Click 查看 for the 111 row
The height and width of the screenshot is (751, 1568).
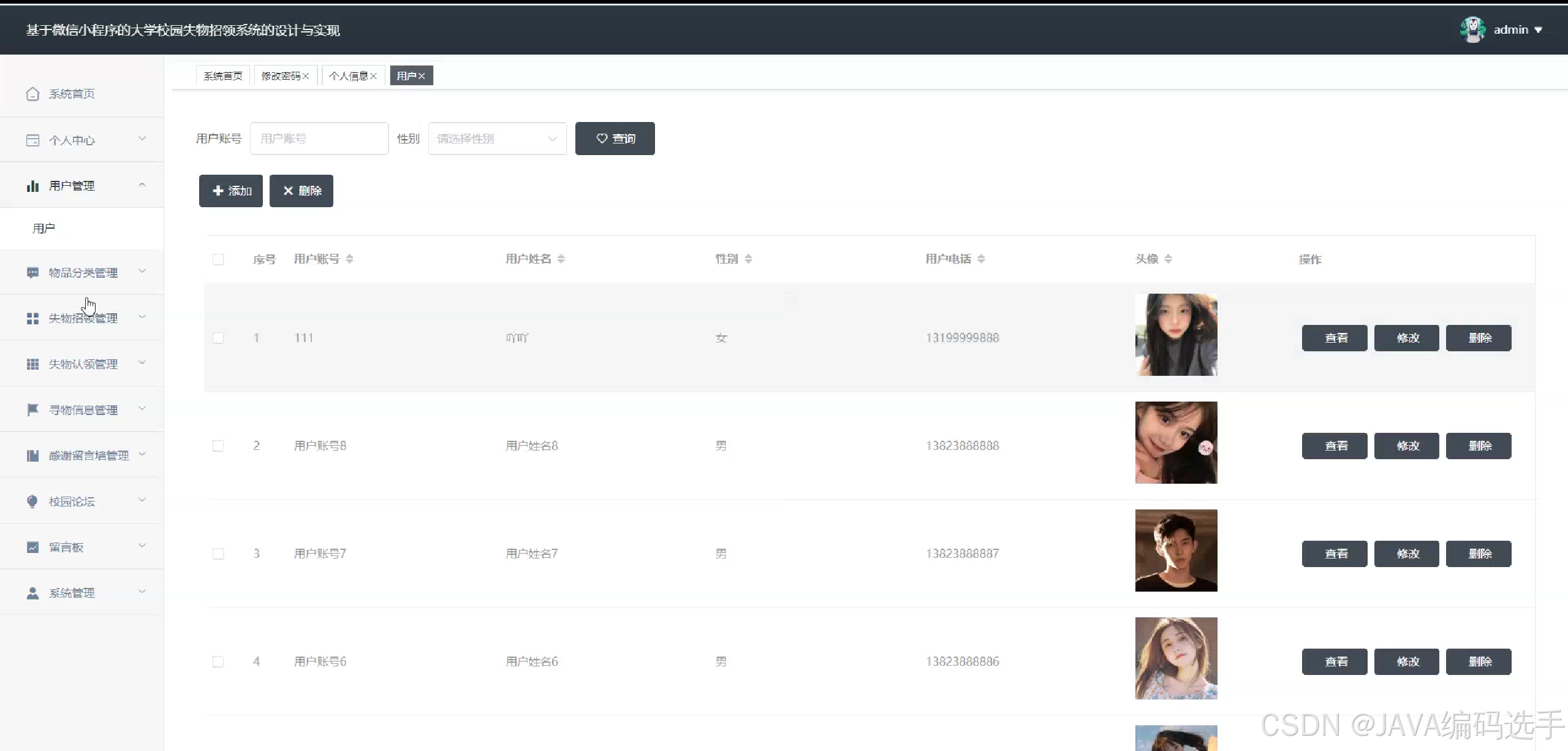pos(1335,338)
